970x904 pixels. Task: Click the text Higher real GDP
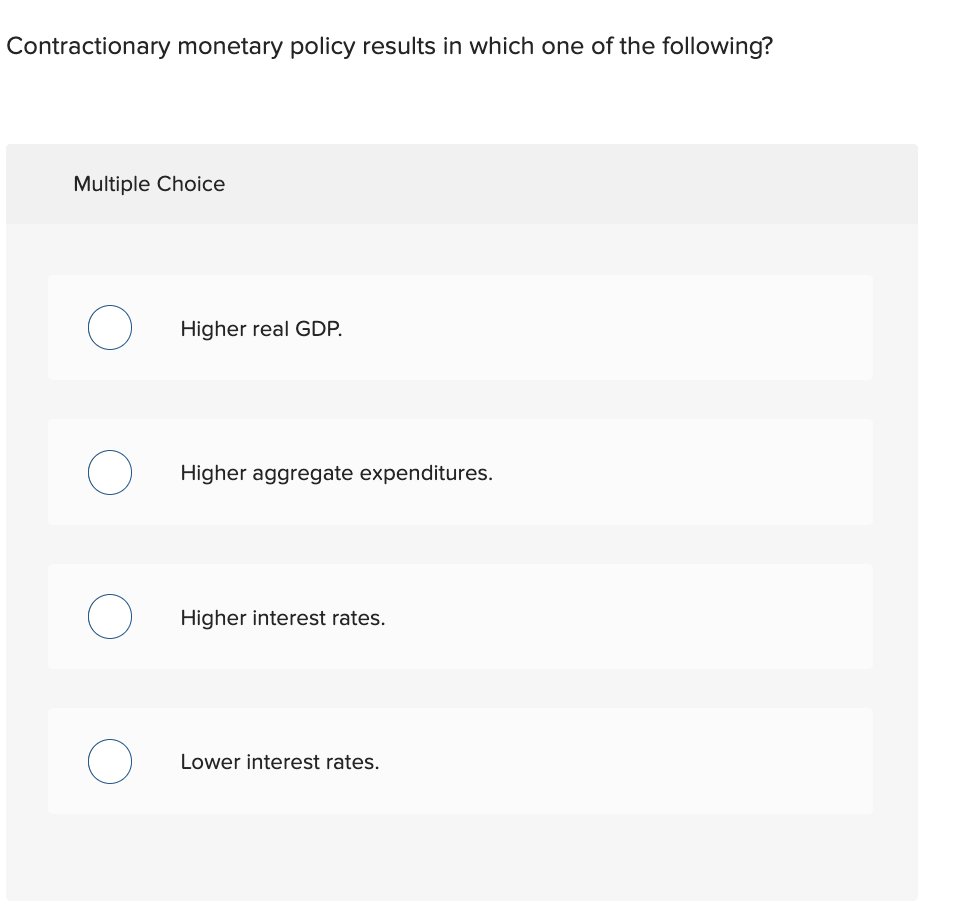261,329
